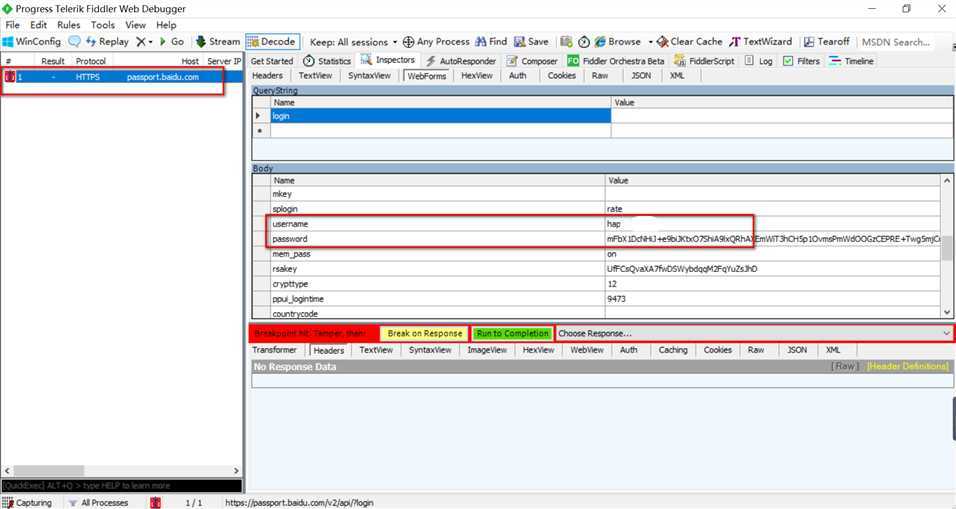Select the passport.baidu.com HTTPS session row

(112, 77)
